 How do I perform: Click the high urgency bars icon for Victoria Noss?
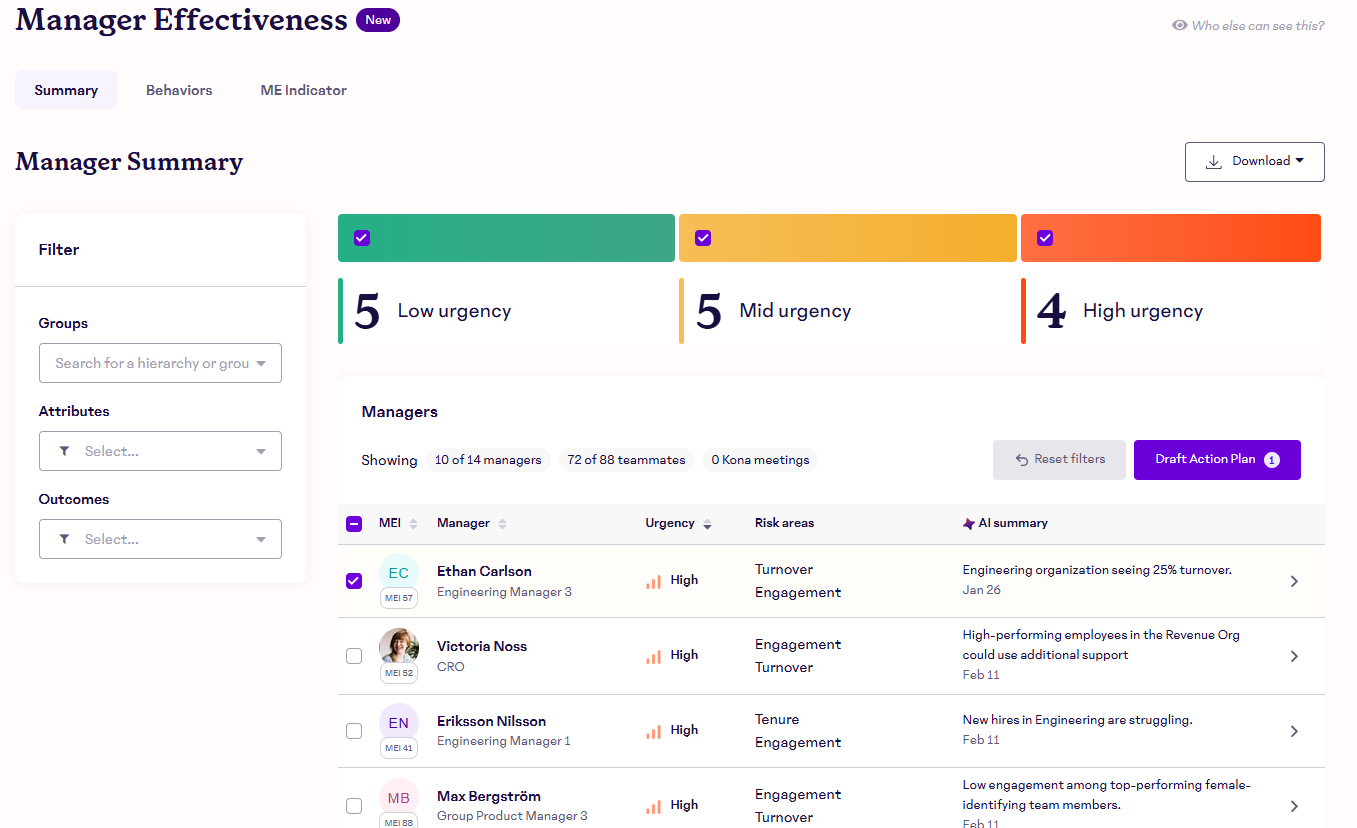tap(653, 657)
